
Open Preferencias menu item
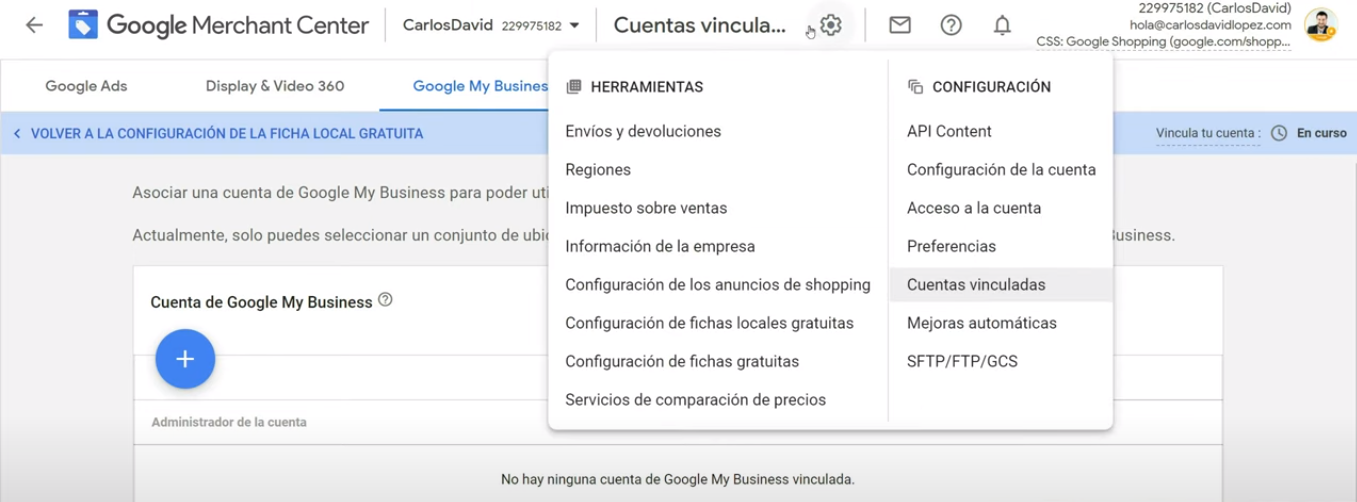pos(951,246)
